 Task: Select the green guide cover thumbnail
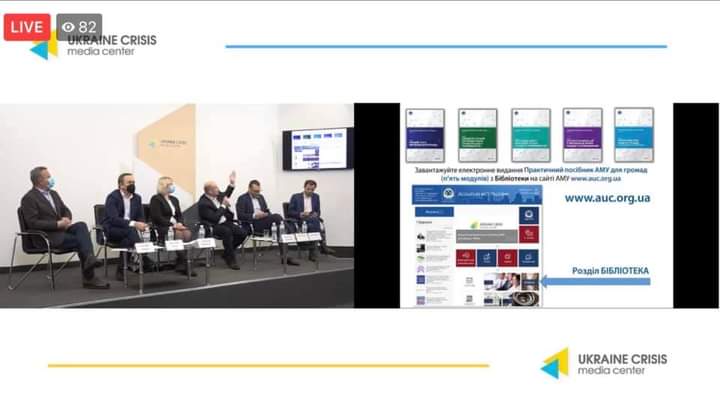[x=478, y=135]
